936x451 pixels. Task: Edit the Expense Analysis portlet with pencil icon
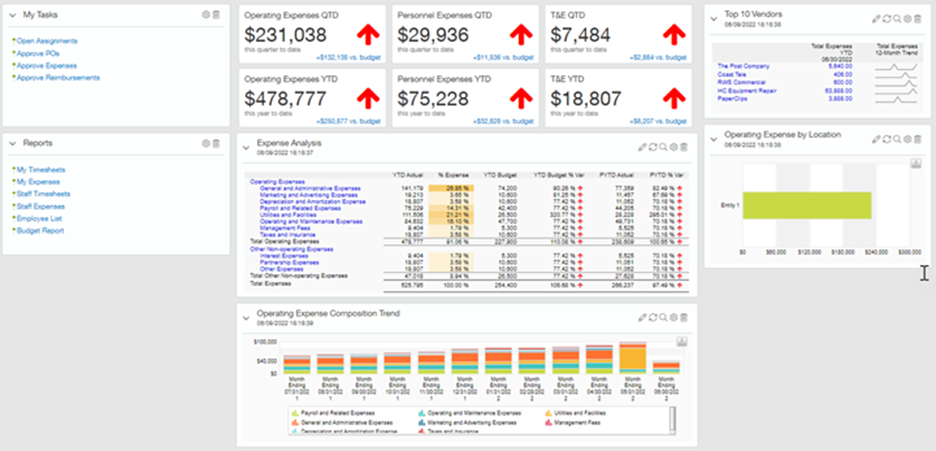point(643,147)
